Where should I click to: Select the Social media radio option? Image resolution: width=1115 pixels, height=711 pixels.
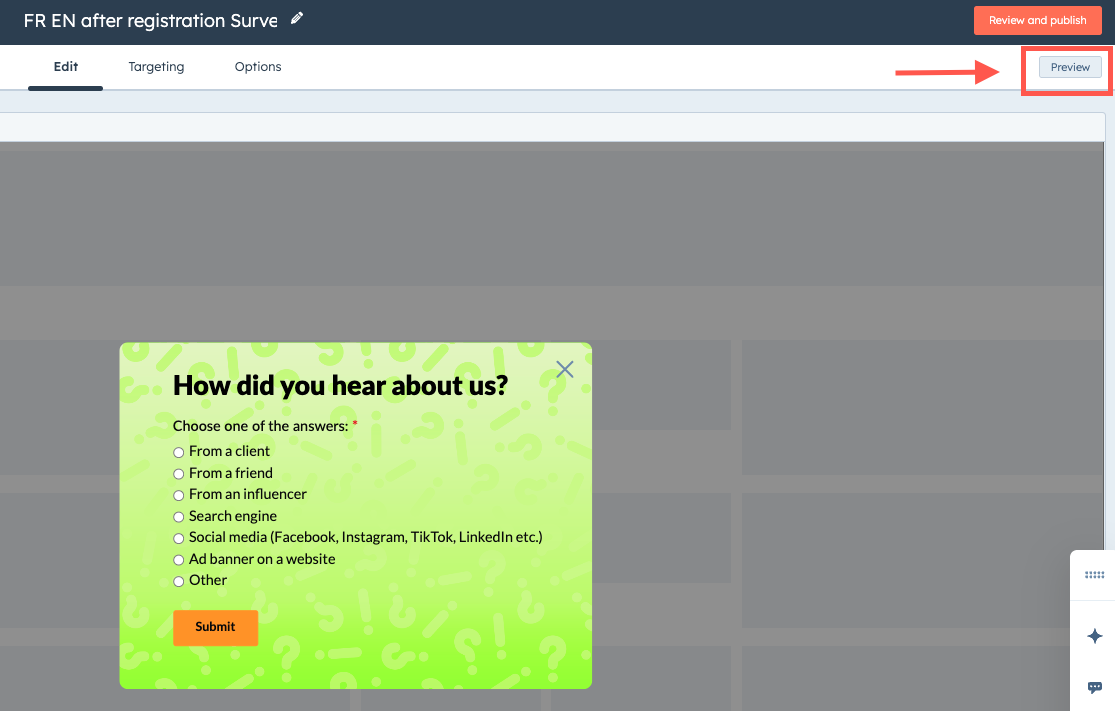[178, 538]
